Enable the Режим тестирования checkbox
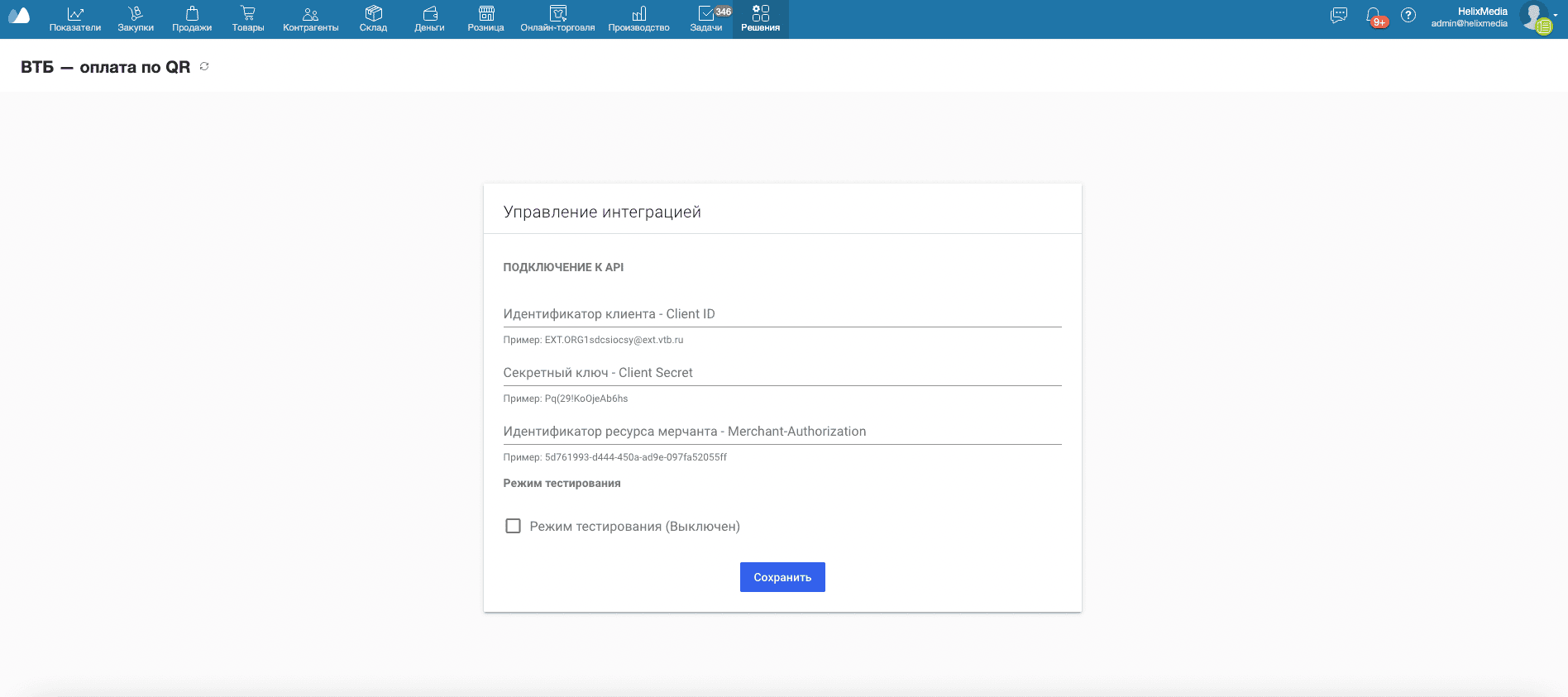The width and height of the screenshot is (1568, 697). coord(513,526)
